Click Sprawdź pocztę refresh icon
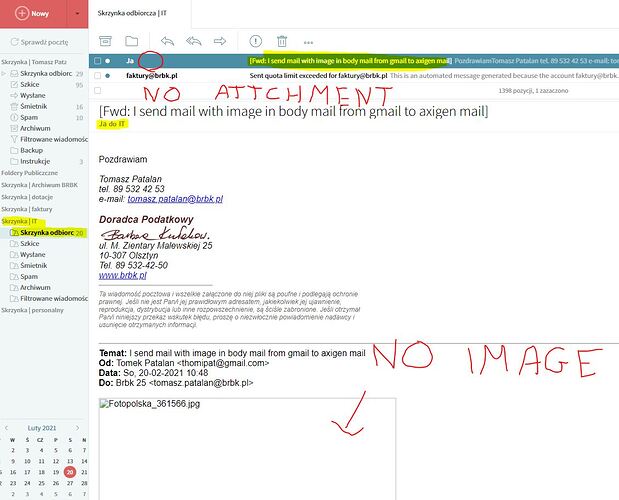Screen dimensions: 619x500 [15, 42]
